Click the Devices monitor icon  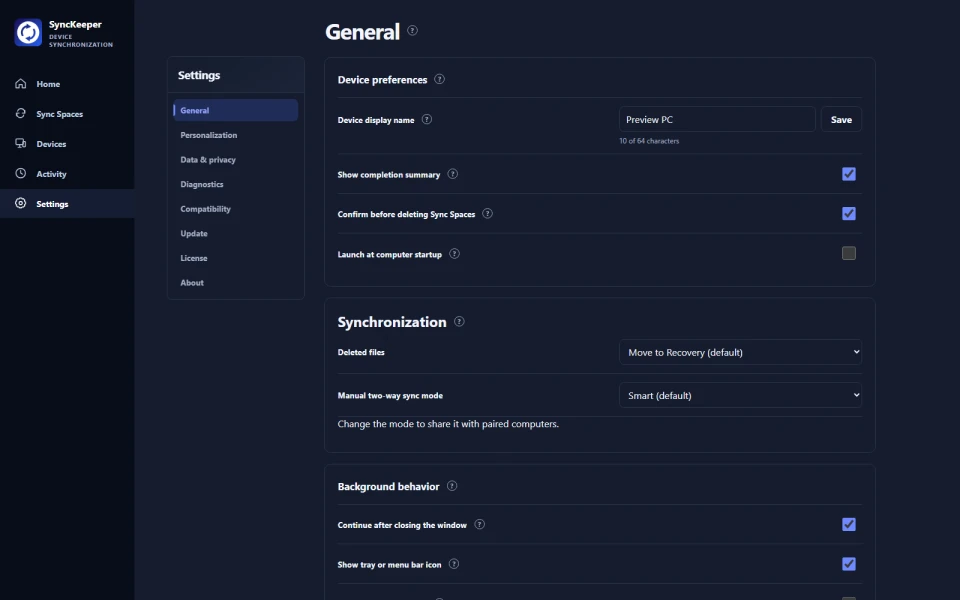tap(21, 143)
